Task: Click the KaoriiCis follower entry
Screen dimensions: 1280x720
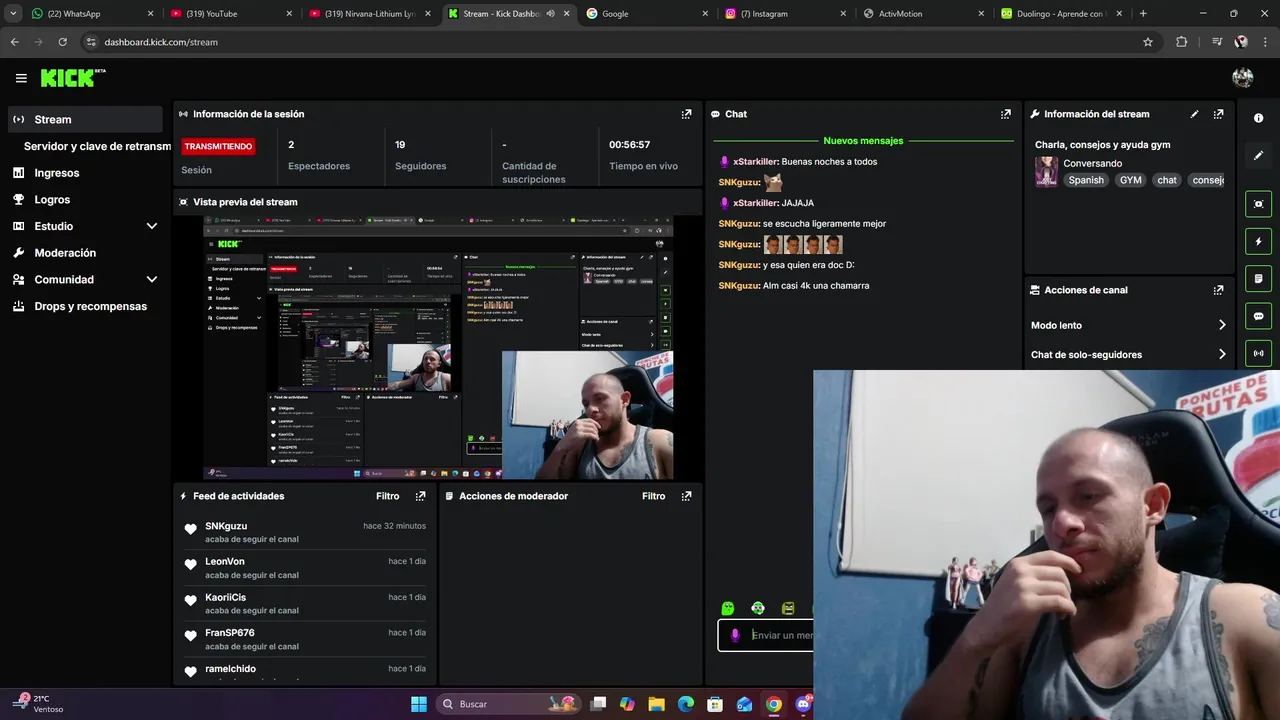Action: [x=305, y=604]
